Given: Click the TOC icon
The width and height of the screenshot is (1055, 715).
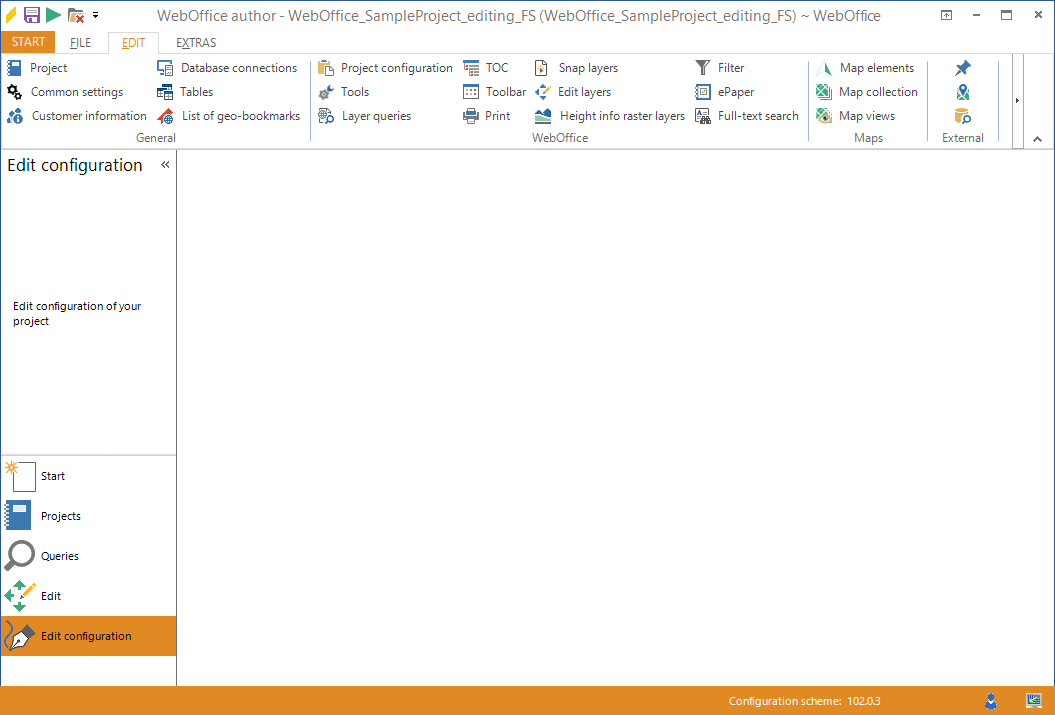Looking at the screenshot, I should pyautogui.click(x=485, y=67).
